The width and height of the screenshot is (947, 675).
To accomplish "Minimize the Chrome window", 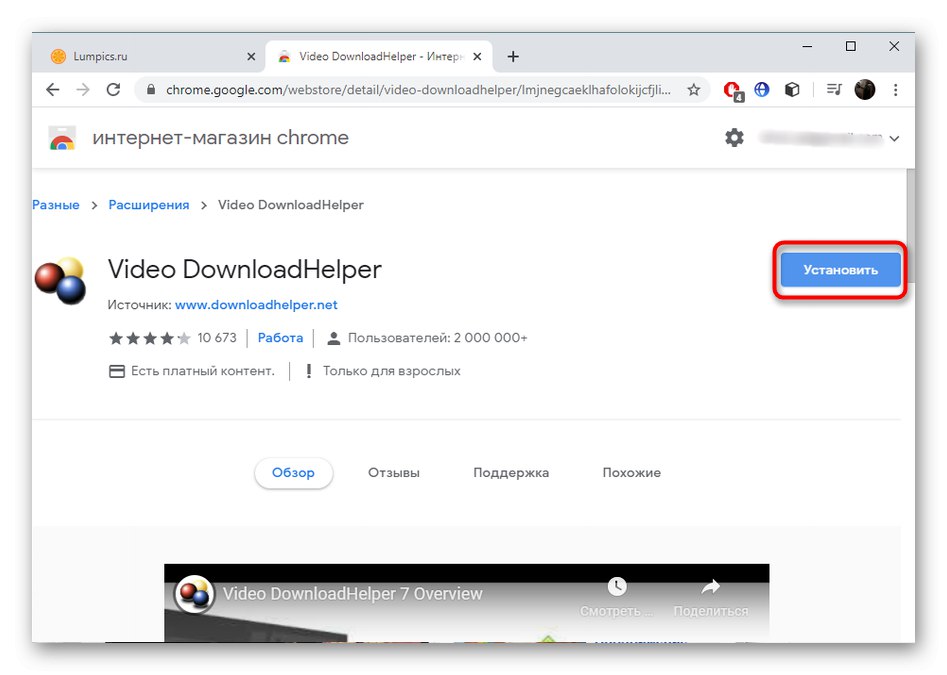I will pos(807,46).
